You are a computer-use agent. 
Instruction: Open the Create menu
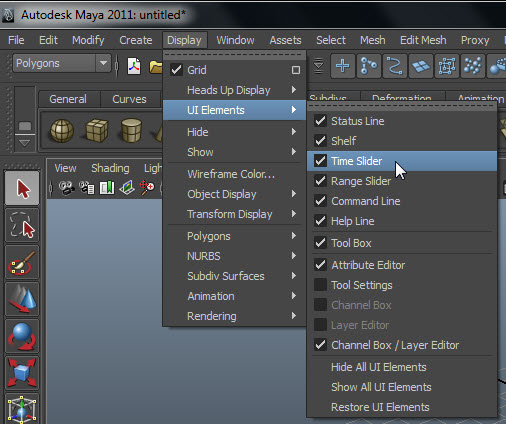click(x=136, y=40)
